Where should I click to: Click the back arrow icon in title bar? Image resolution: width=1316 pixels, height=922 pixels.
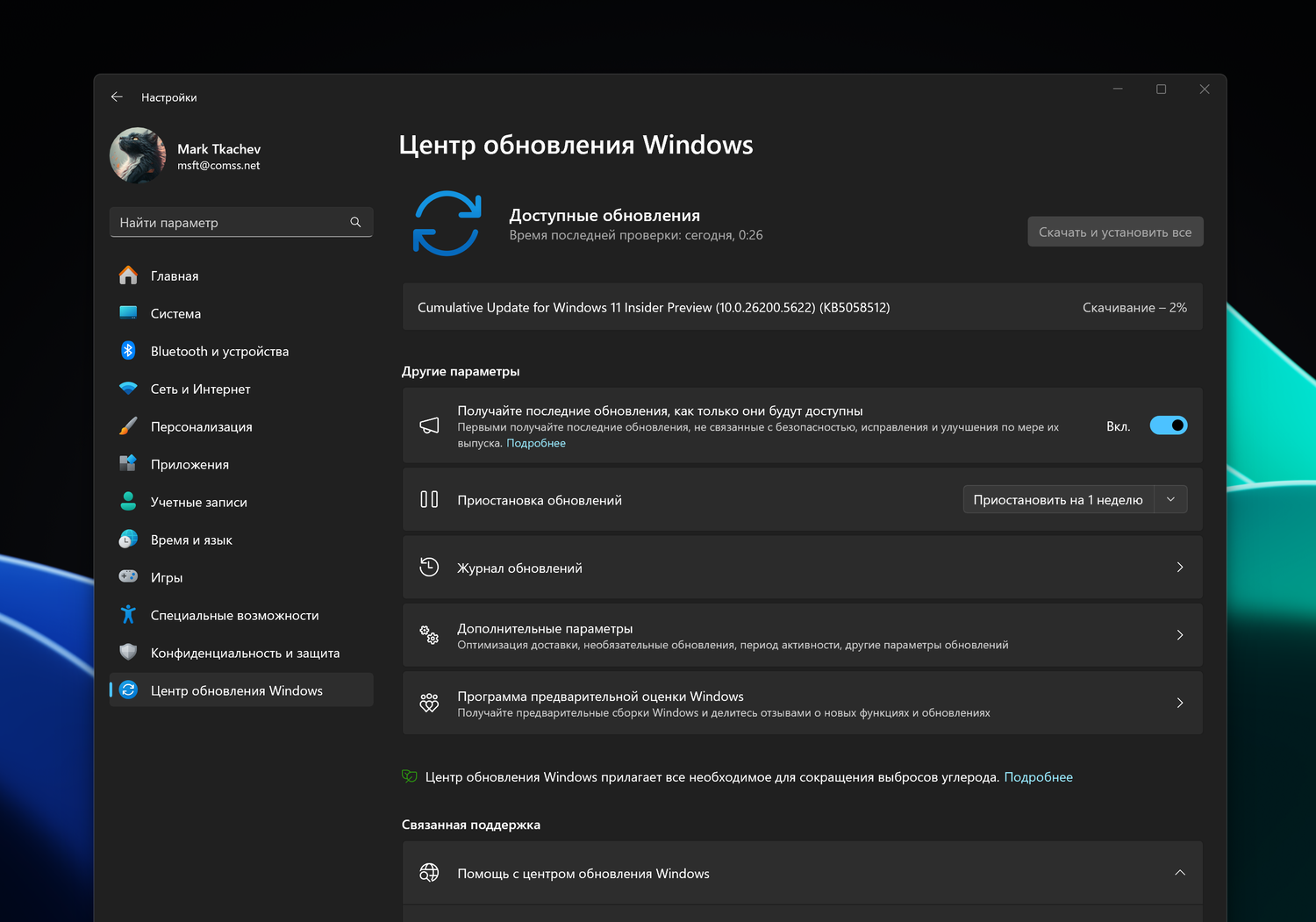point(117,97)
